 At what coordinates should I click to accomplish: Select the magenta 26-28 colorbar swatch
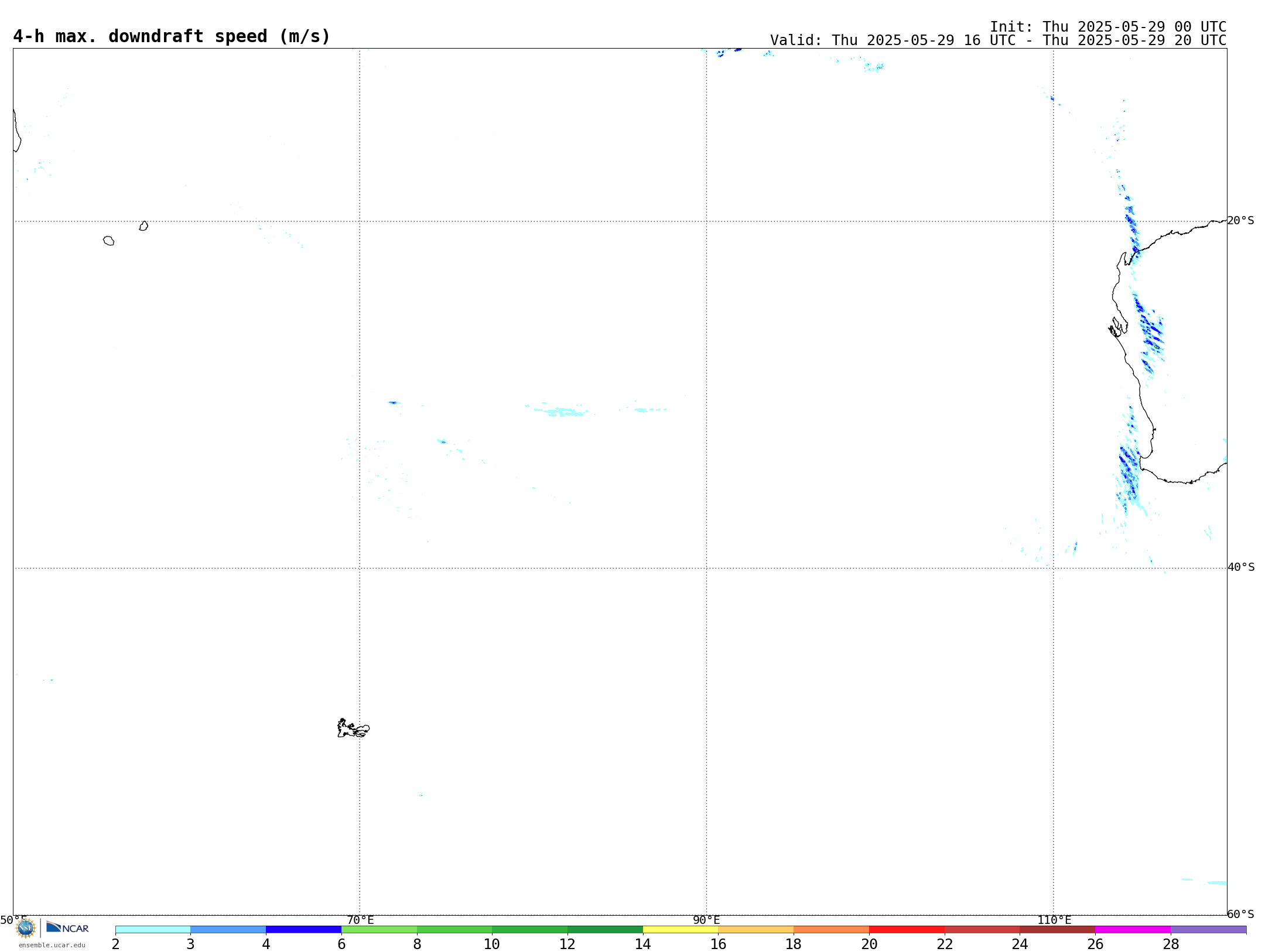1133,930
